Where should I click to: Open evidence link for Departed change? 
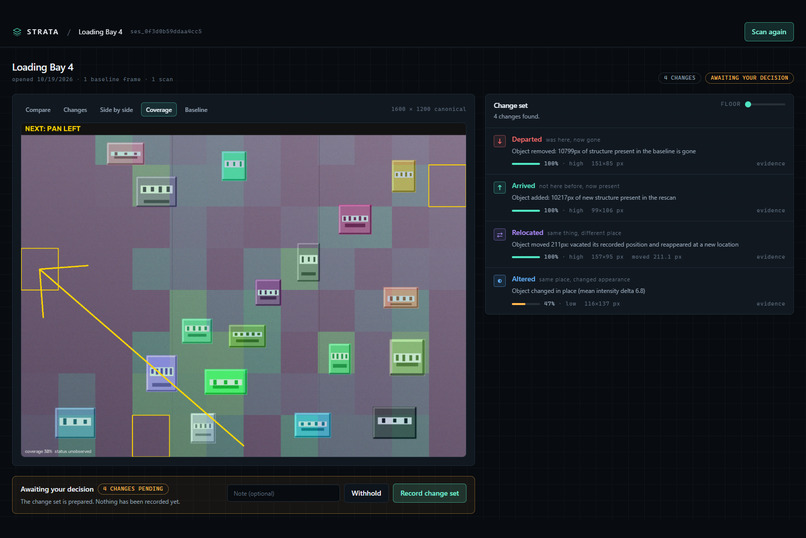770,164
